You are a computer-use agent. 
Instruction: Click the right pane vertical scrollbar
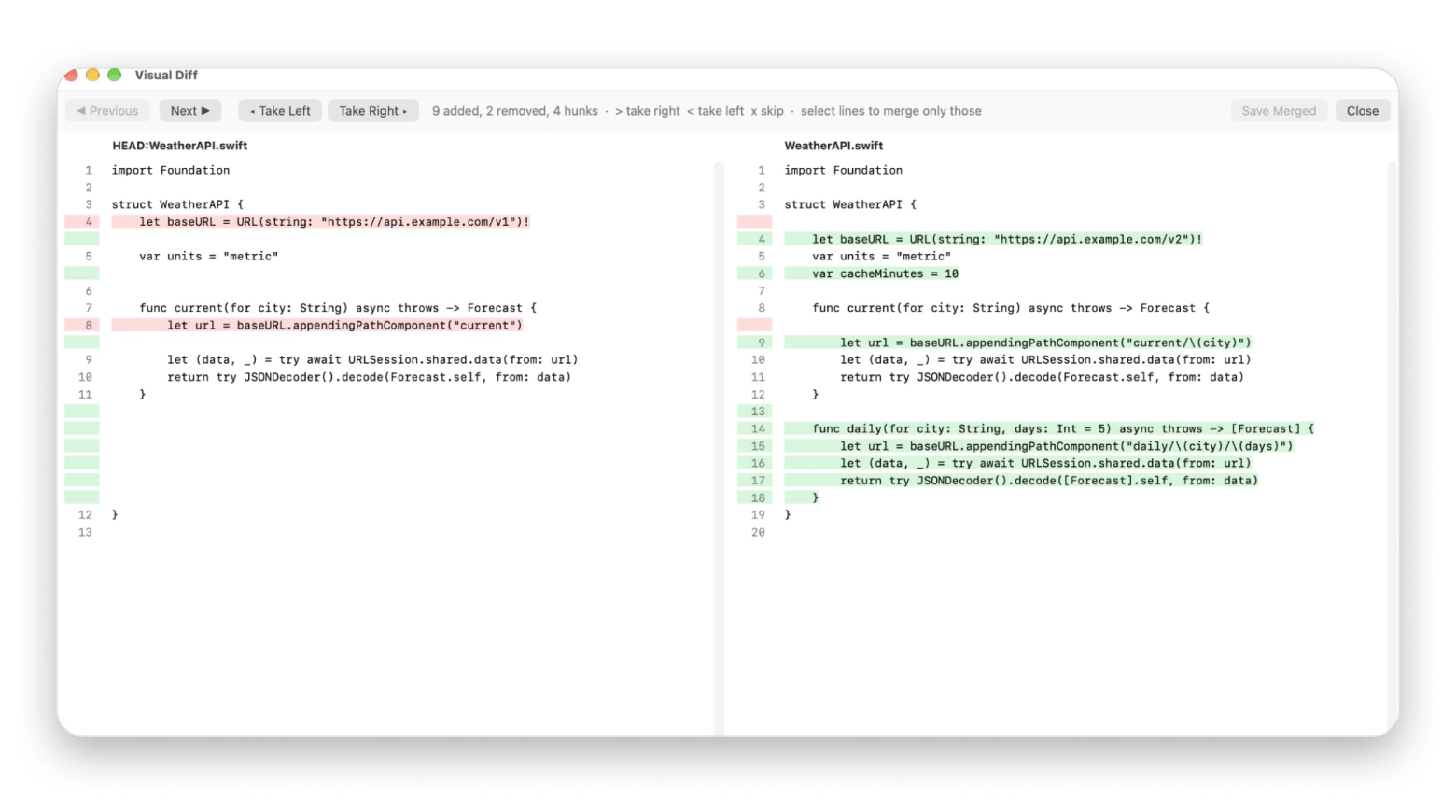[1392, 449]
